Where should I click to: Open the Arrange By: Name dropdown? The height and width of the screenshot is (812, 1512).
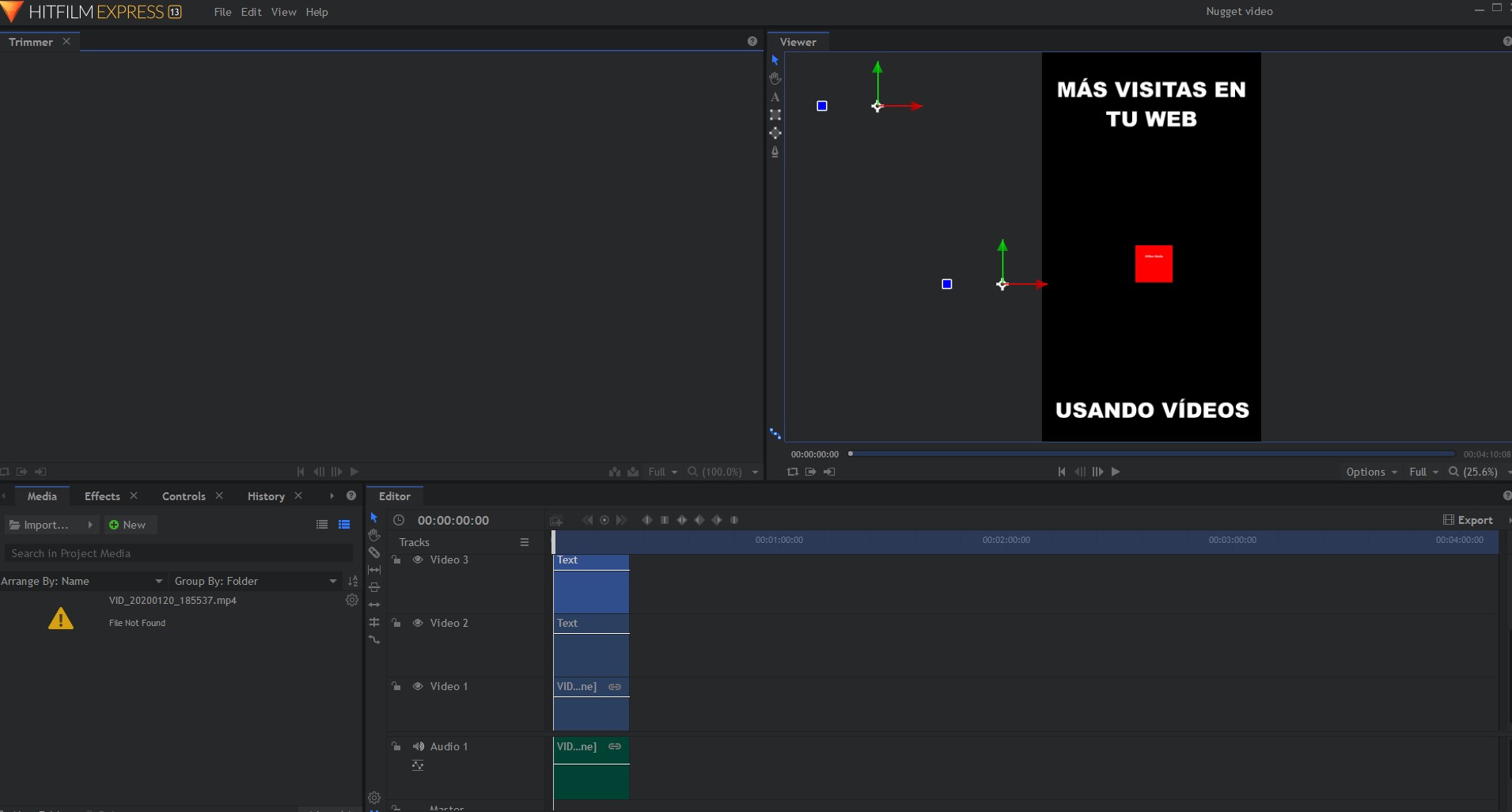coord(82,581)
